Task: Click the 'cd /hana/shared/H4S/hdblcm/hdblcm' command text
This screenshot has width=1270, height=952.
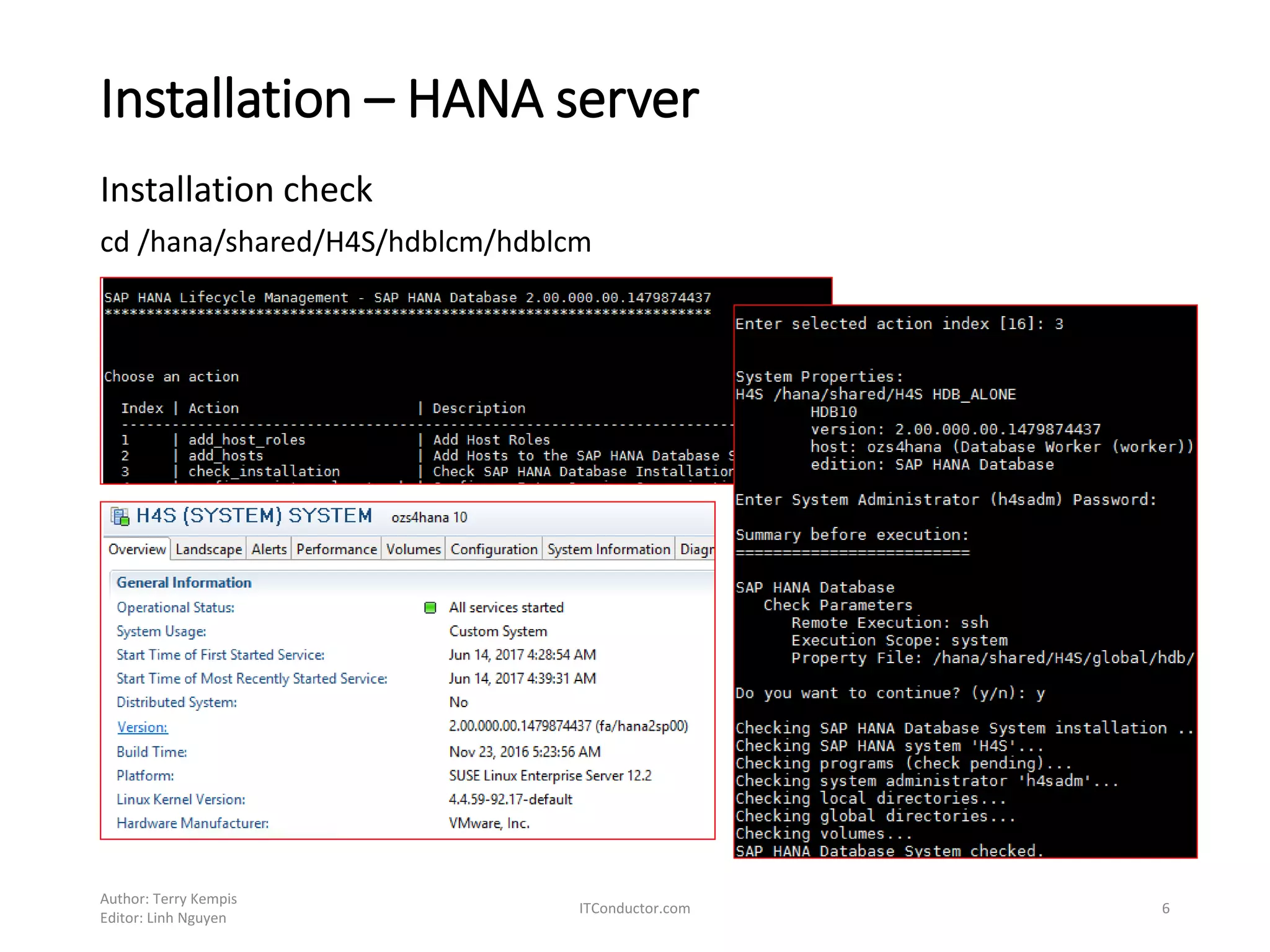Action: click(x=345, y=242)
